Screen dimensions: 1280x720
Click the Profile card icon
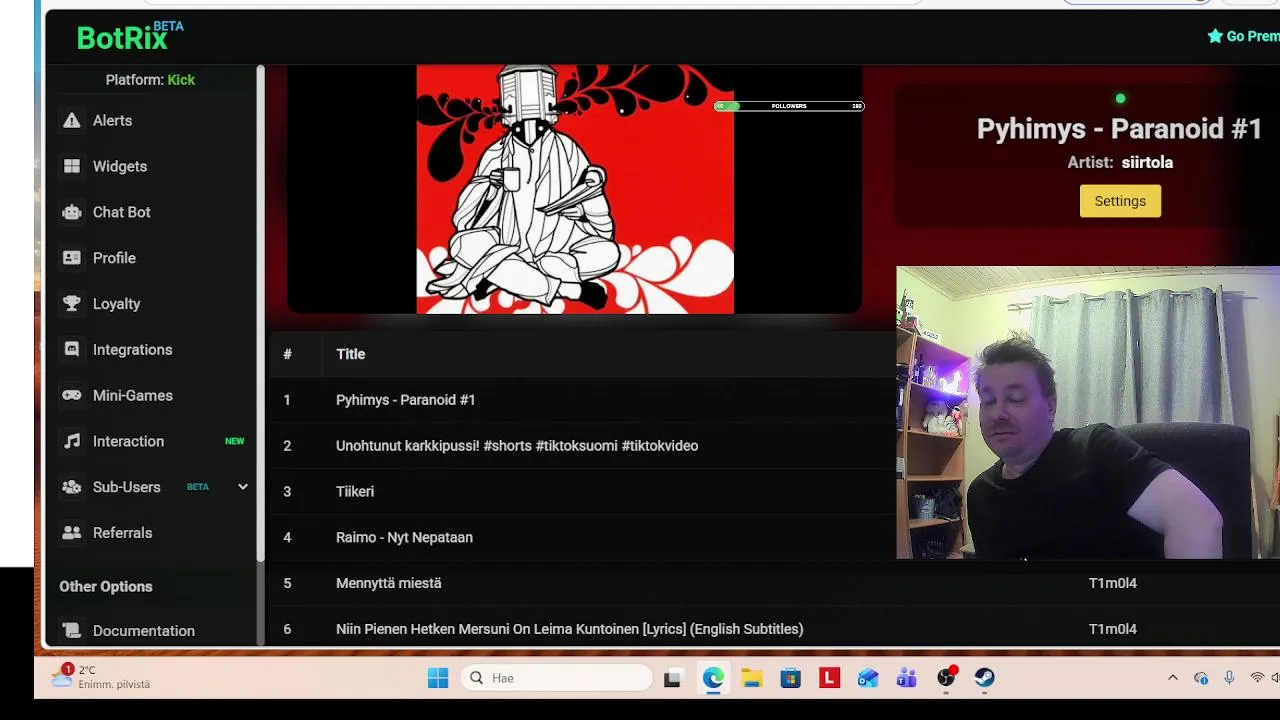[72, 258]
